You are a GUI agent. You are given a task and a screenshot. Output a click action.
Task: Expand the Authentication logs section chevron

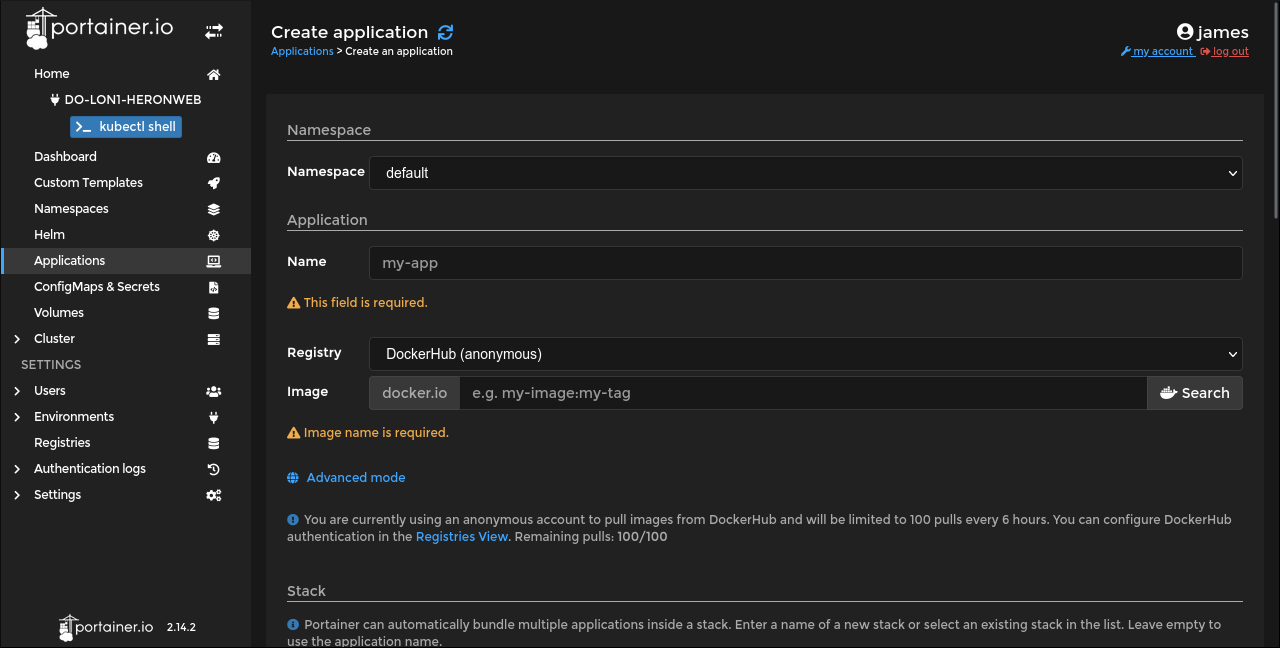pyautogui.click(x=17, y=469)
